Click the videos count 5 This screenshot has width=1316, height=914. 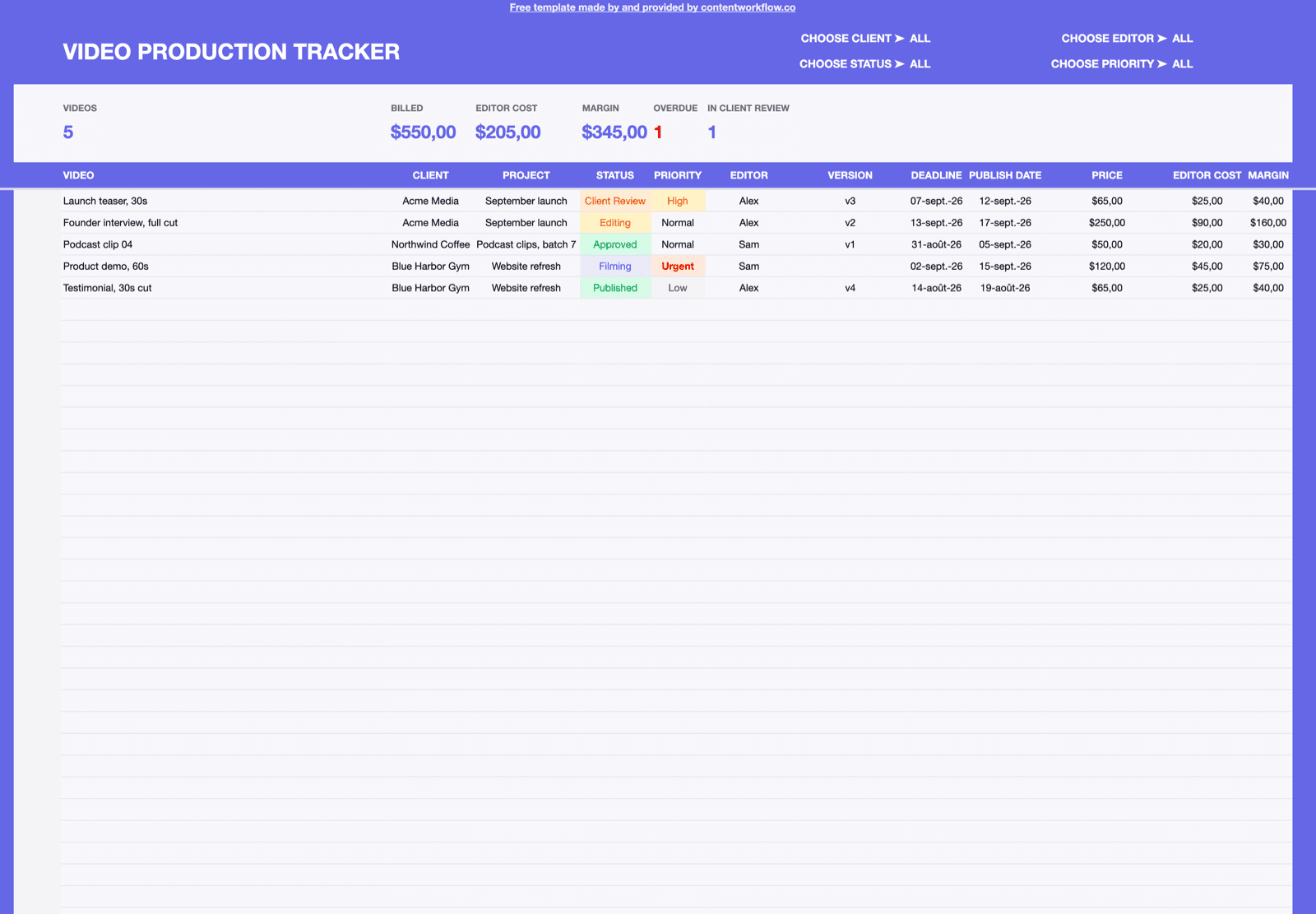point(68,132)
